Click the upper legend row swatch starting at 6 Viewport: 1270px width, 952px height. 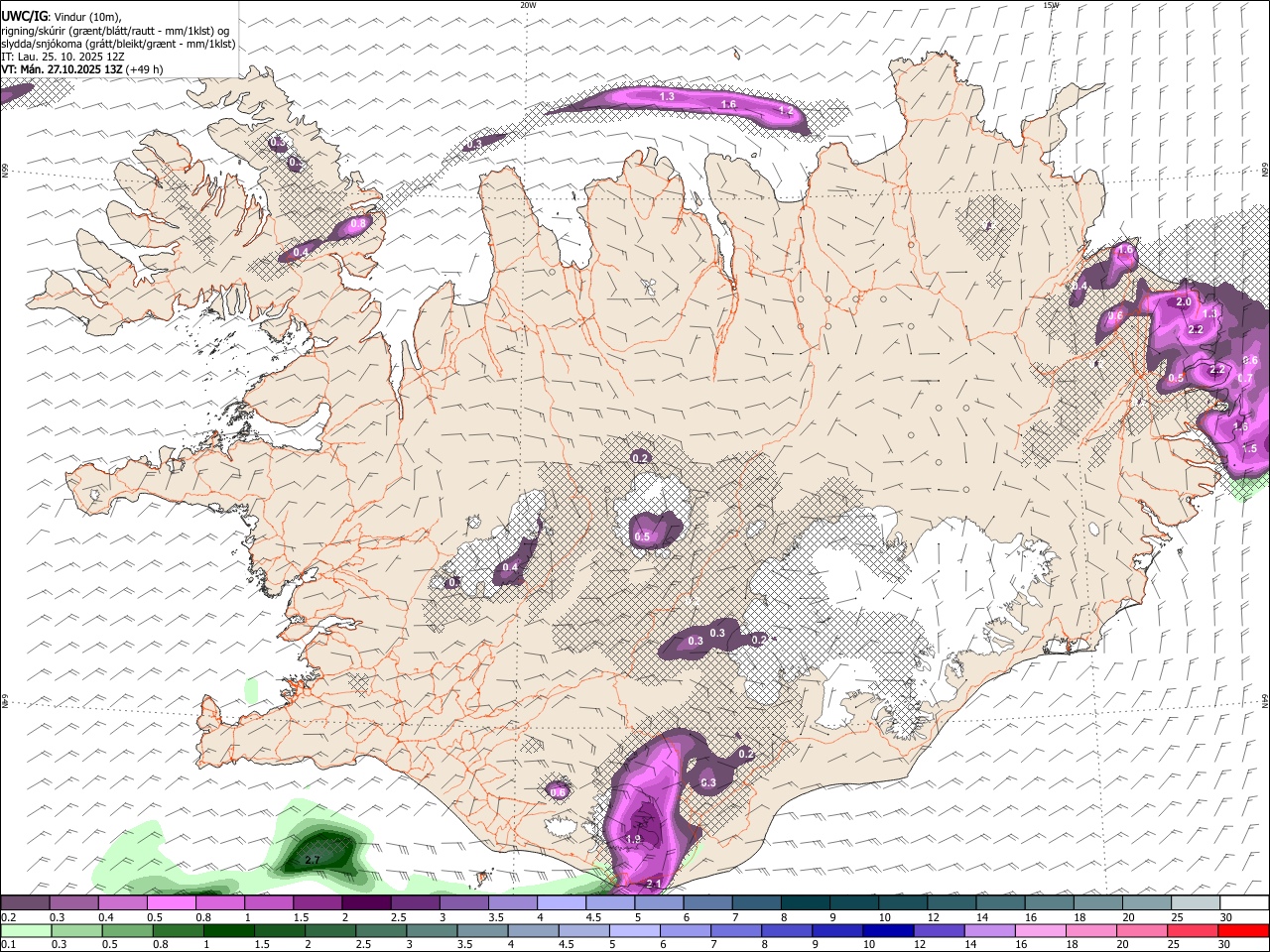click(x=707, y=902)
